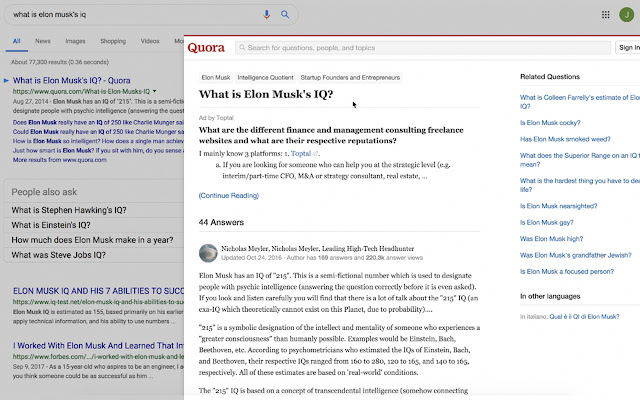Open the Elon Musk topic tag
Image resolution: width=640 pixels, height=400 pixels.
click(x=216, y=78)
